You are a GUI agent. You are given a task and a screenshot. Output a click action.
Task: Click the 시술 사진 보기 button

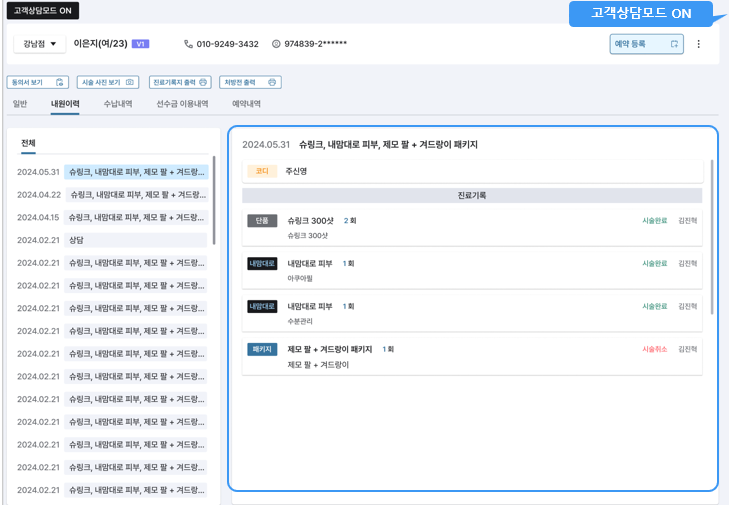tap(108, 82)
